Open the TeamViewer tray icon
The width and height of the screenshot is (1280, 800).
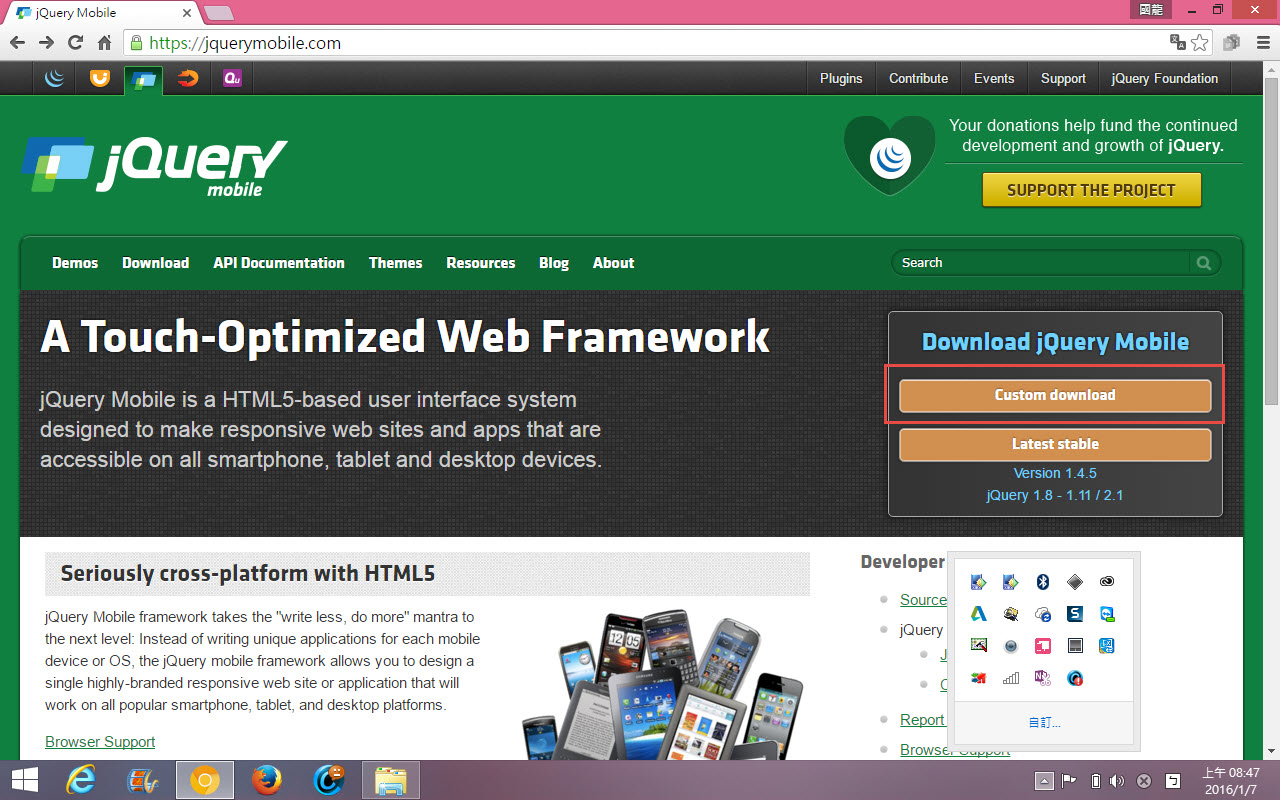pyautogui.click(x=1106, y=614)
